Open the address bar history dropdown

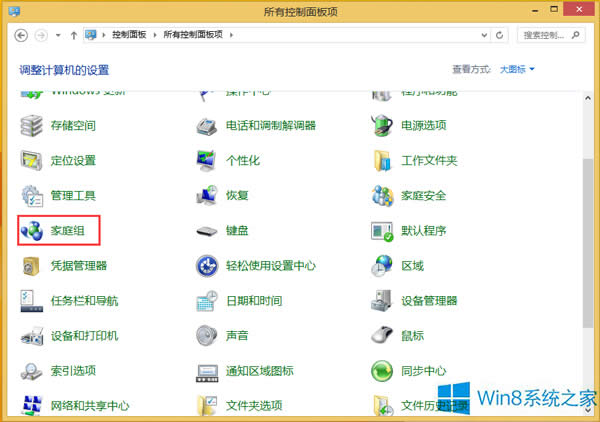[x=485, y=35]
